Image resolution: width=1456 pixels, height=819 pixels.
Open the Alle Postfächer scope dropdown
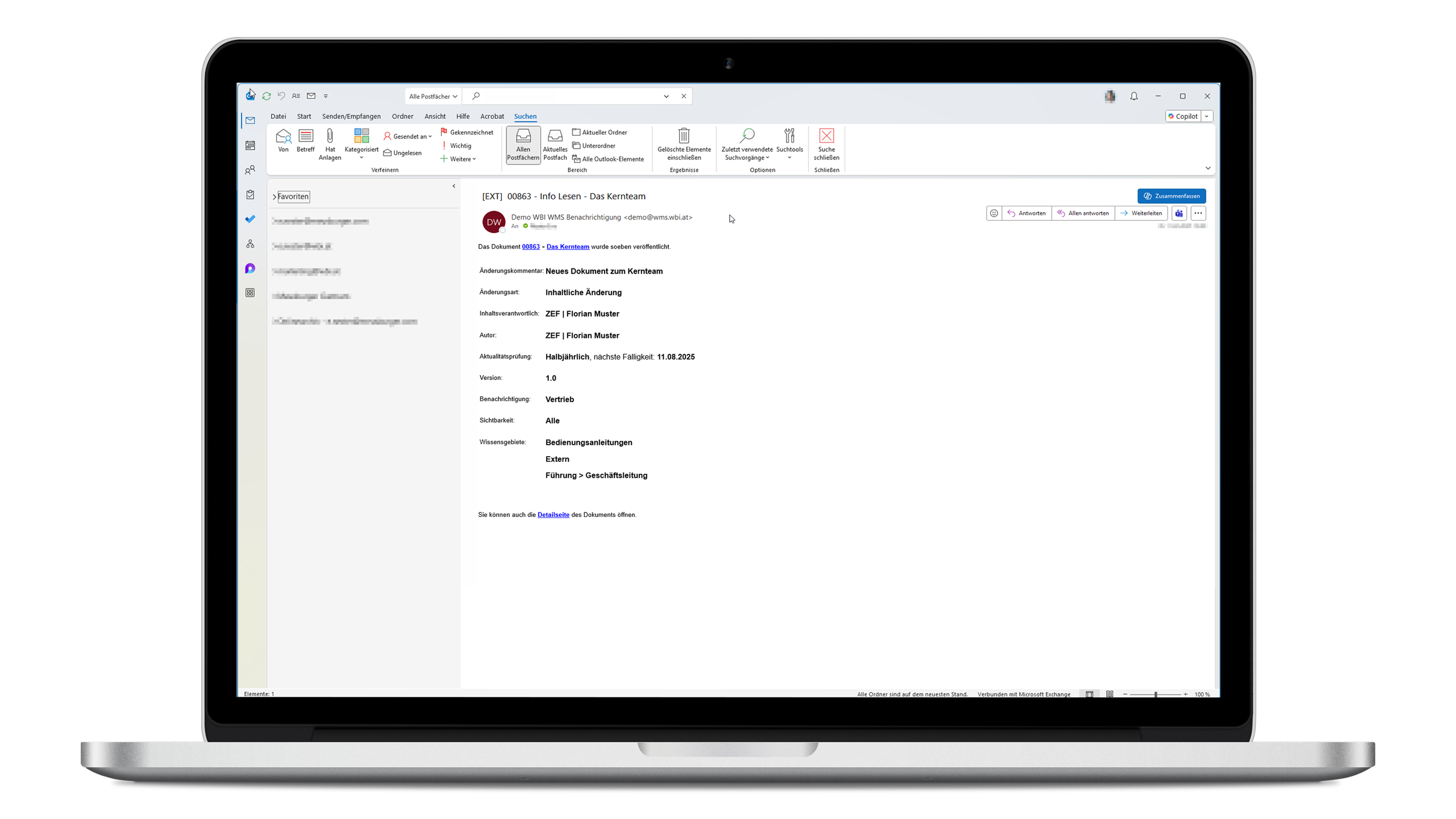[x=433, y=96]
